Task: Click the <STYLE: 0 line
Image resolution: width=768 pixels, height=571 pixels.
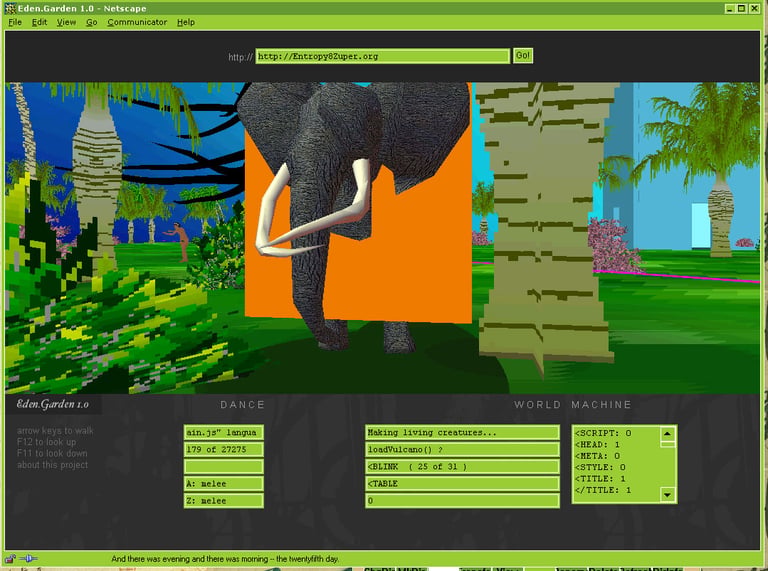Action: [x=600, y=467]
